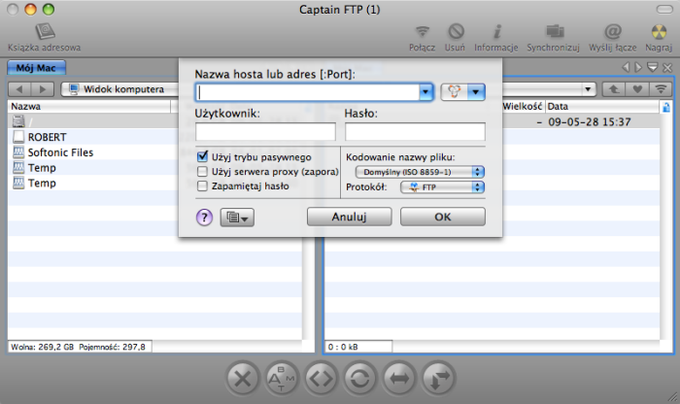680x404 pixels.
Task: Click the toolbar toggle pill in title bar
Action: [664, 9]
